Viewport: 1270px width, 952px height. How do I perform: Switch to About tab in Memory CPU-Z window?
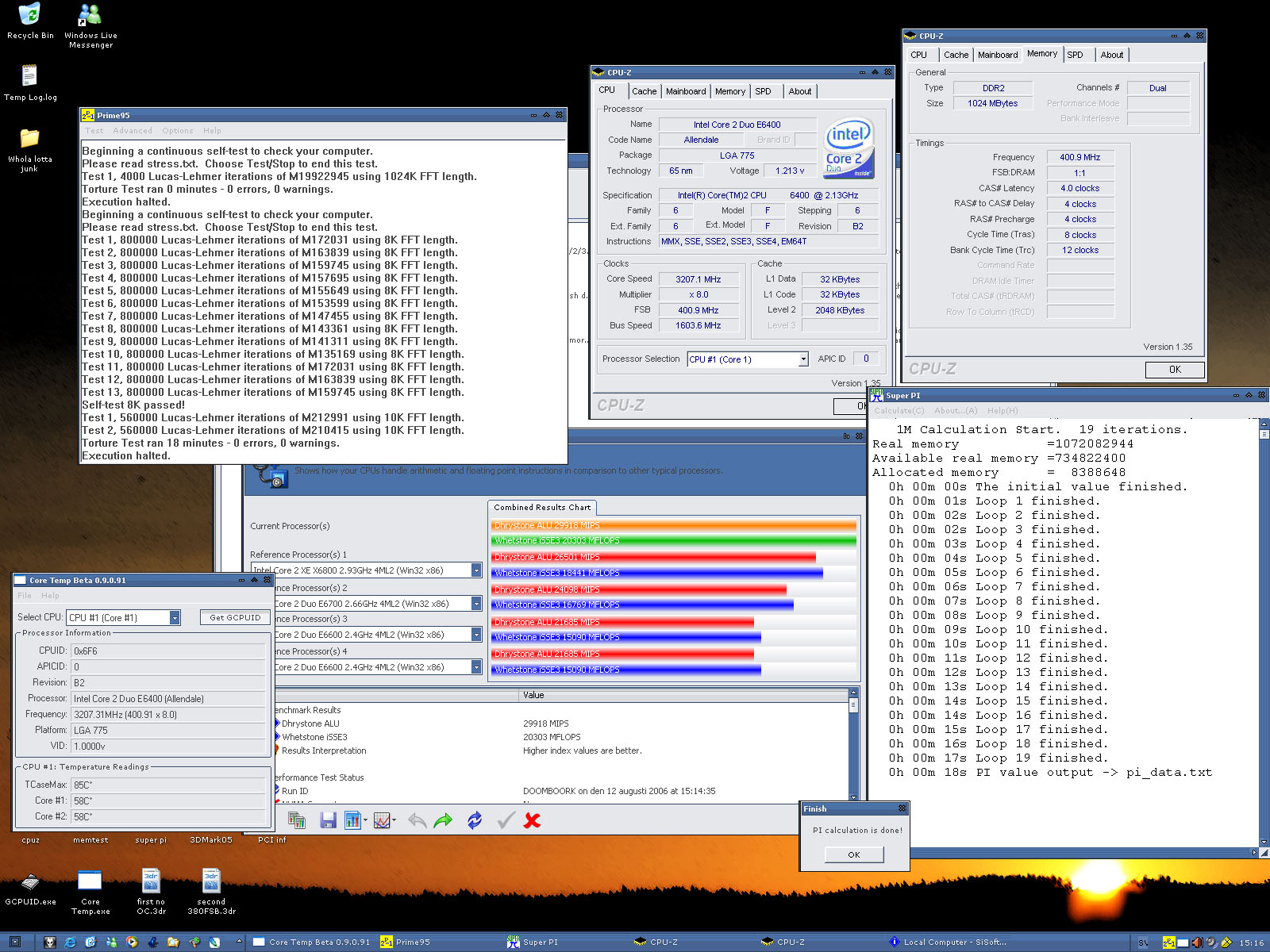(1111, 55)
